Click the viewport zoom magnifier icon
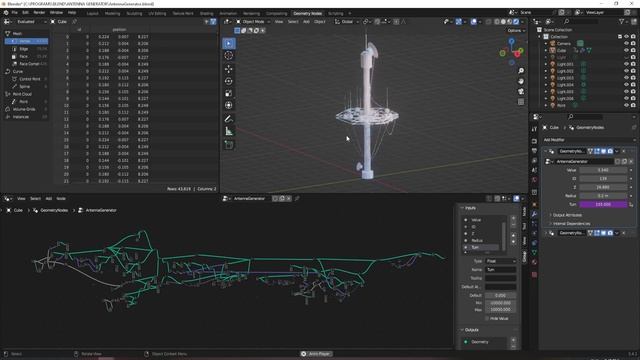The width and height of the screenshot is (640, 360). coord(521,71)
